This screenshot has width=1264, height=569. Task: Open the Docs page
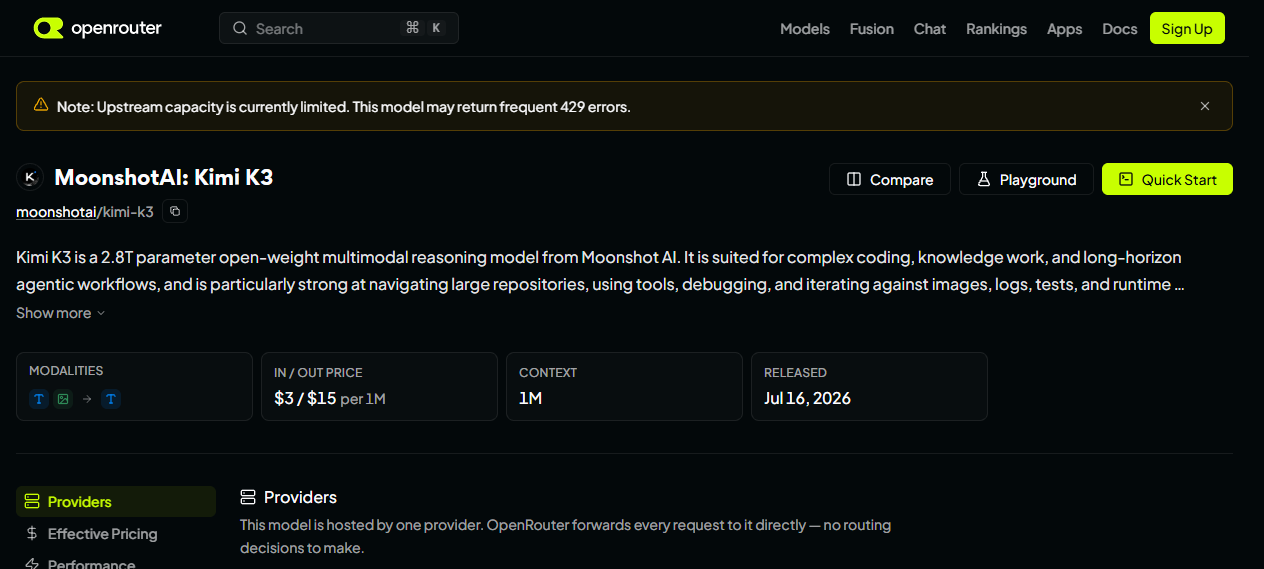[x=1120, y=29]
